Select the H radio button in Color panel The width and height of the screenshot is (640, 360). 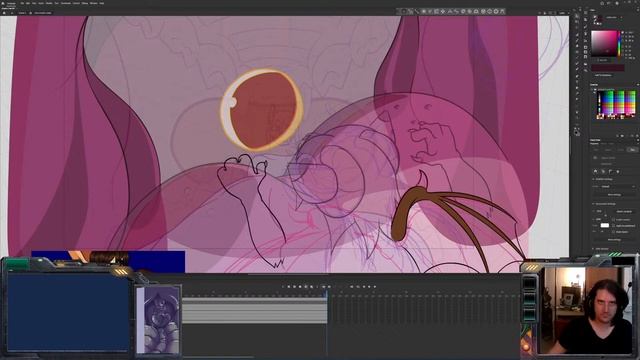622,33
